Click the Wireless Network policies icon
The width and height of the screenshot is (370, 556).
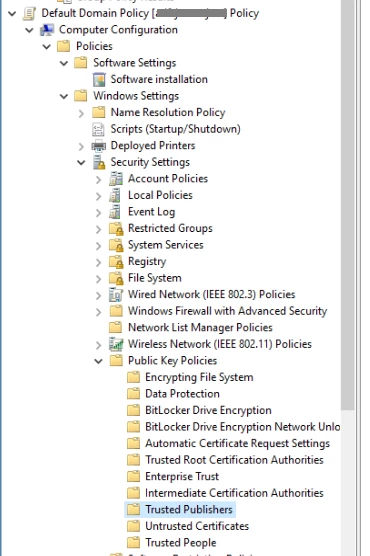[116, 344]
